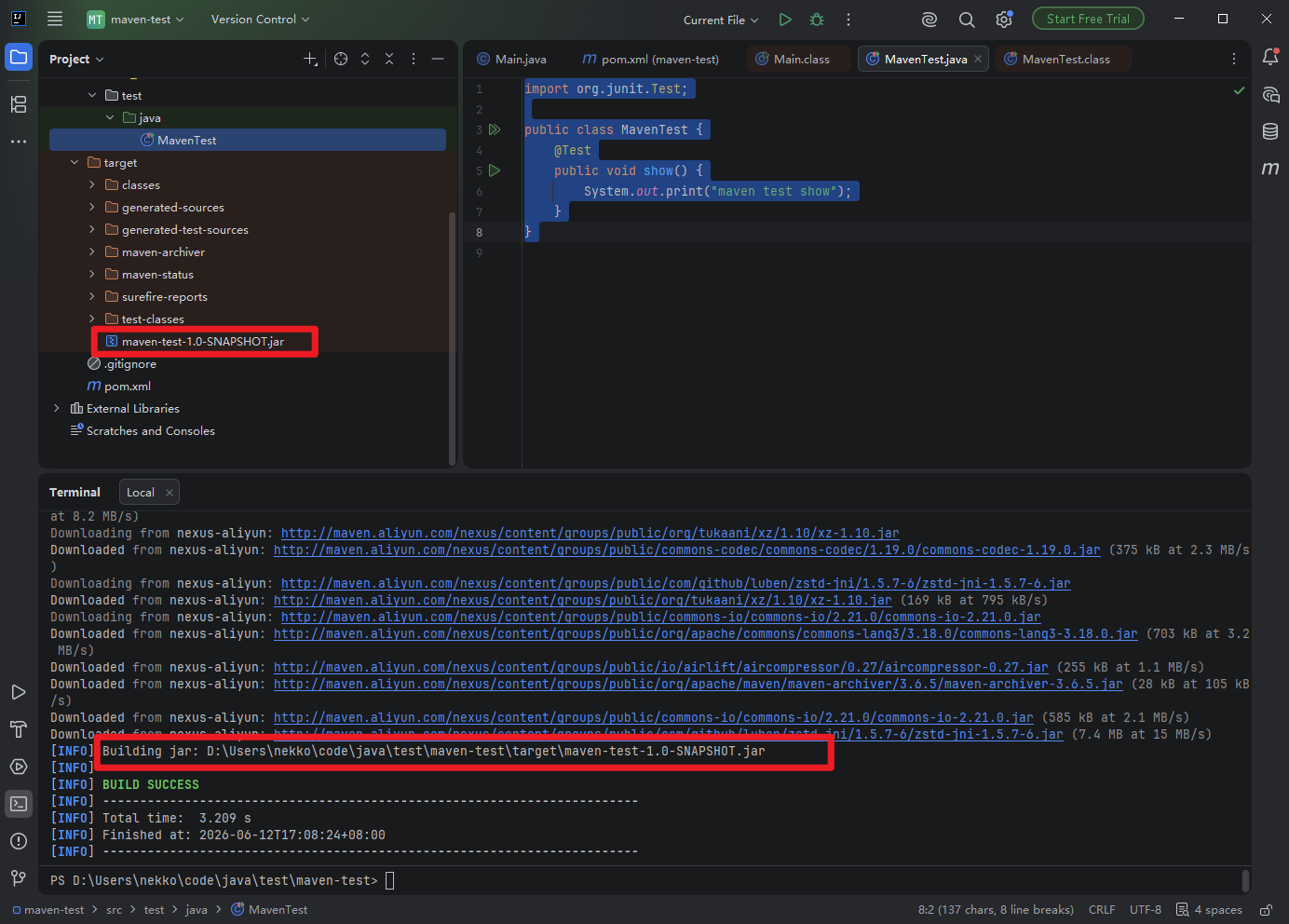Select pom.xml in Project tree
The width and height of the screenshot is (1289, 924).
[x=127, y=386]
